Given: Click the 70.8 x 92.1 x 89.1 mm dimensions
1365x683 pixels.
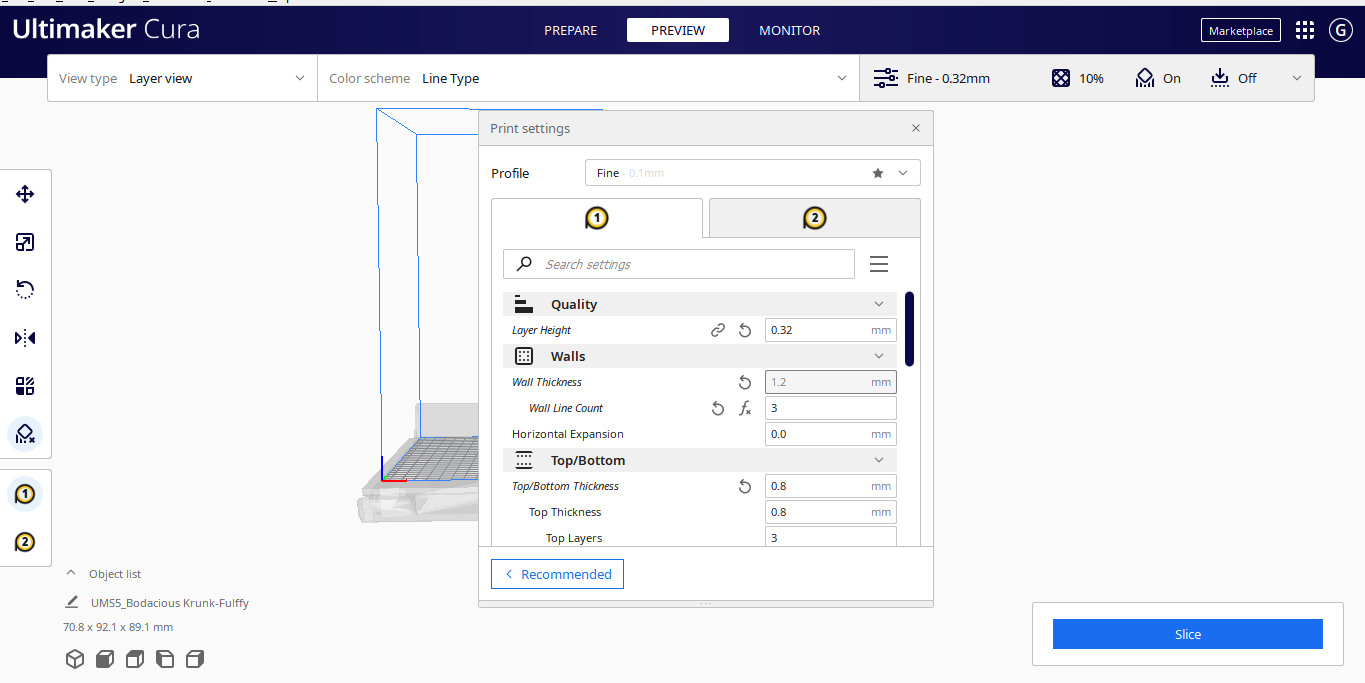Looking at the screenshot, I should tap(118, 627).
